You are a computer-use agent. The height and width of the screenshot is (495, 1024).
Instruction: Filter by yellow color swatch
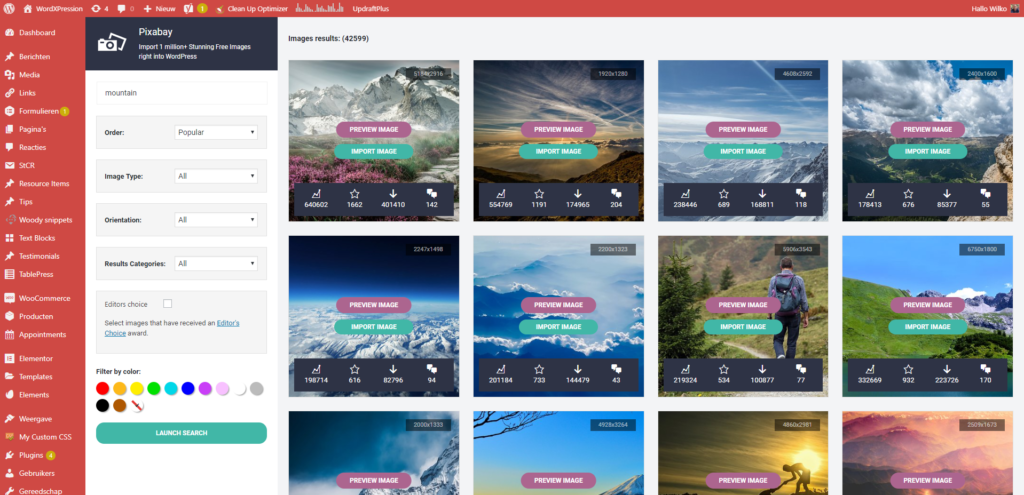(x=136, y=389)
